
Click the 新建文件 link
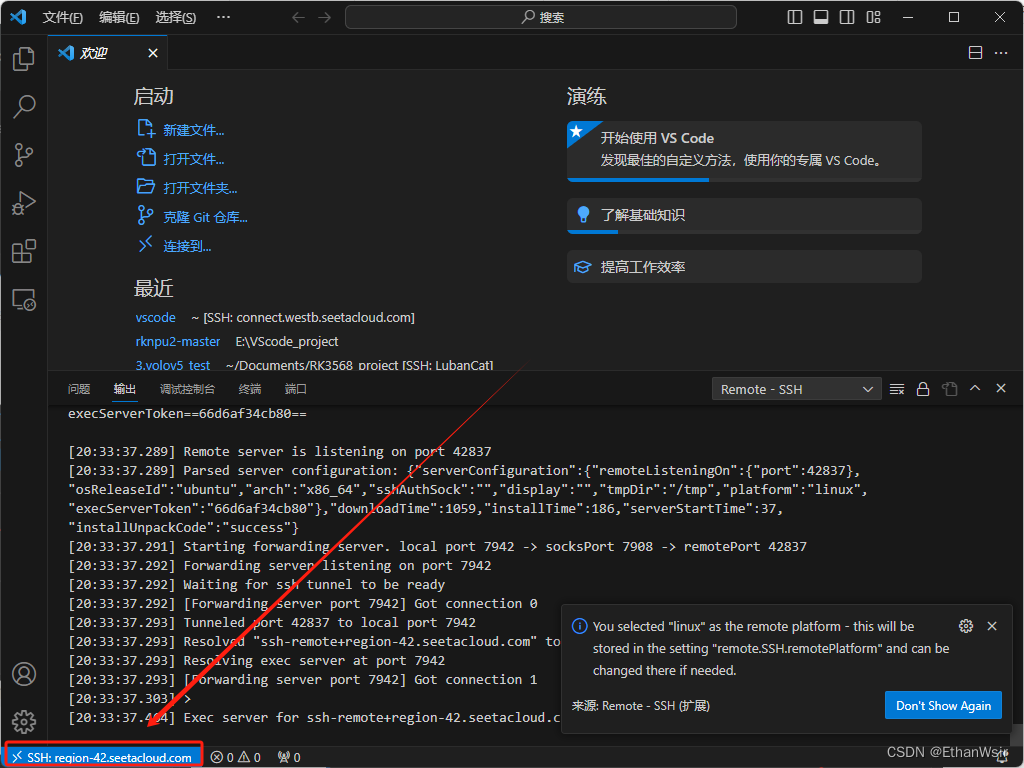pos(181,130)
